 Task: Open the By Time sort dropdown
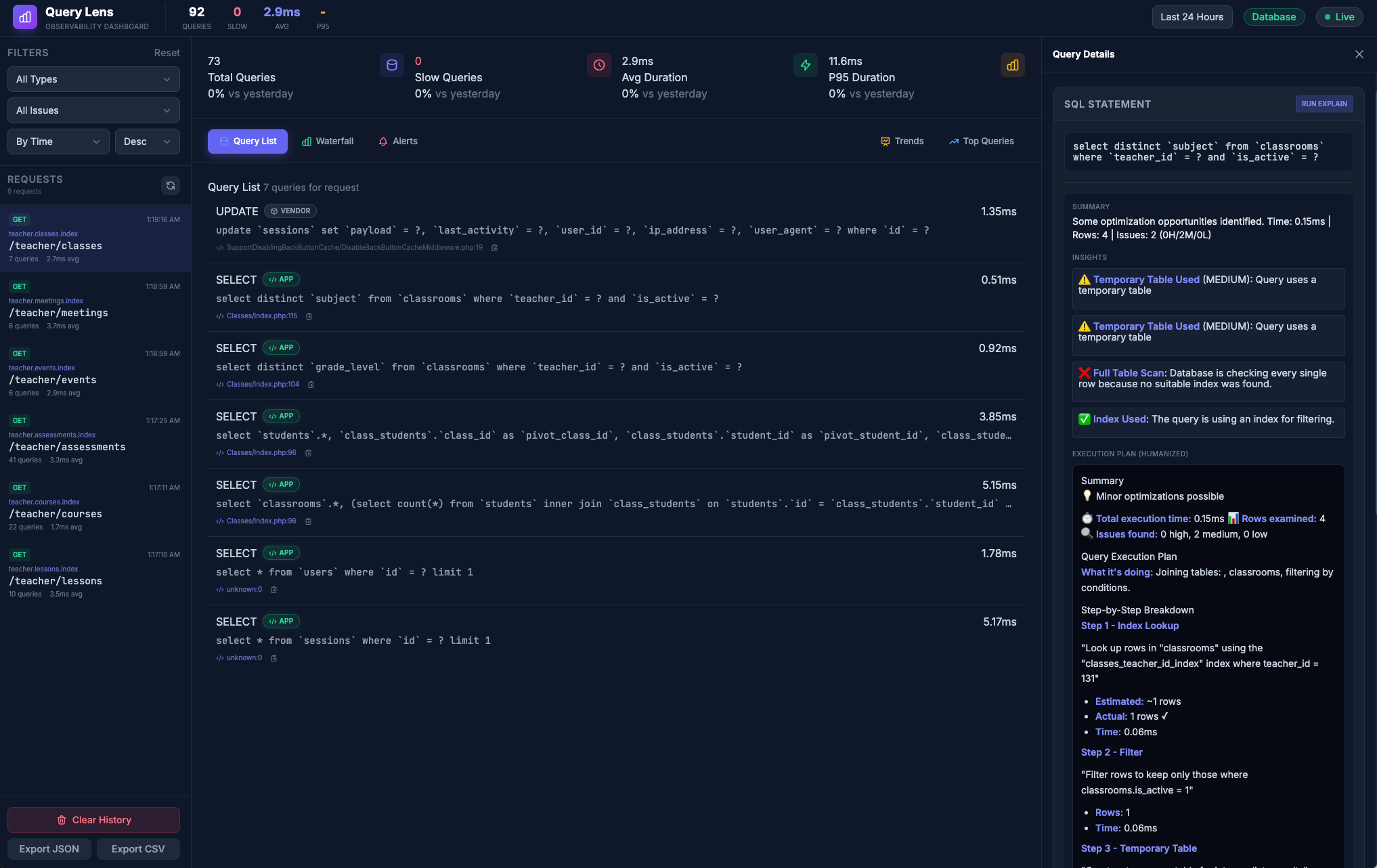coord(58,142)
